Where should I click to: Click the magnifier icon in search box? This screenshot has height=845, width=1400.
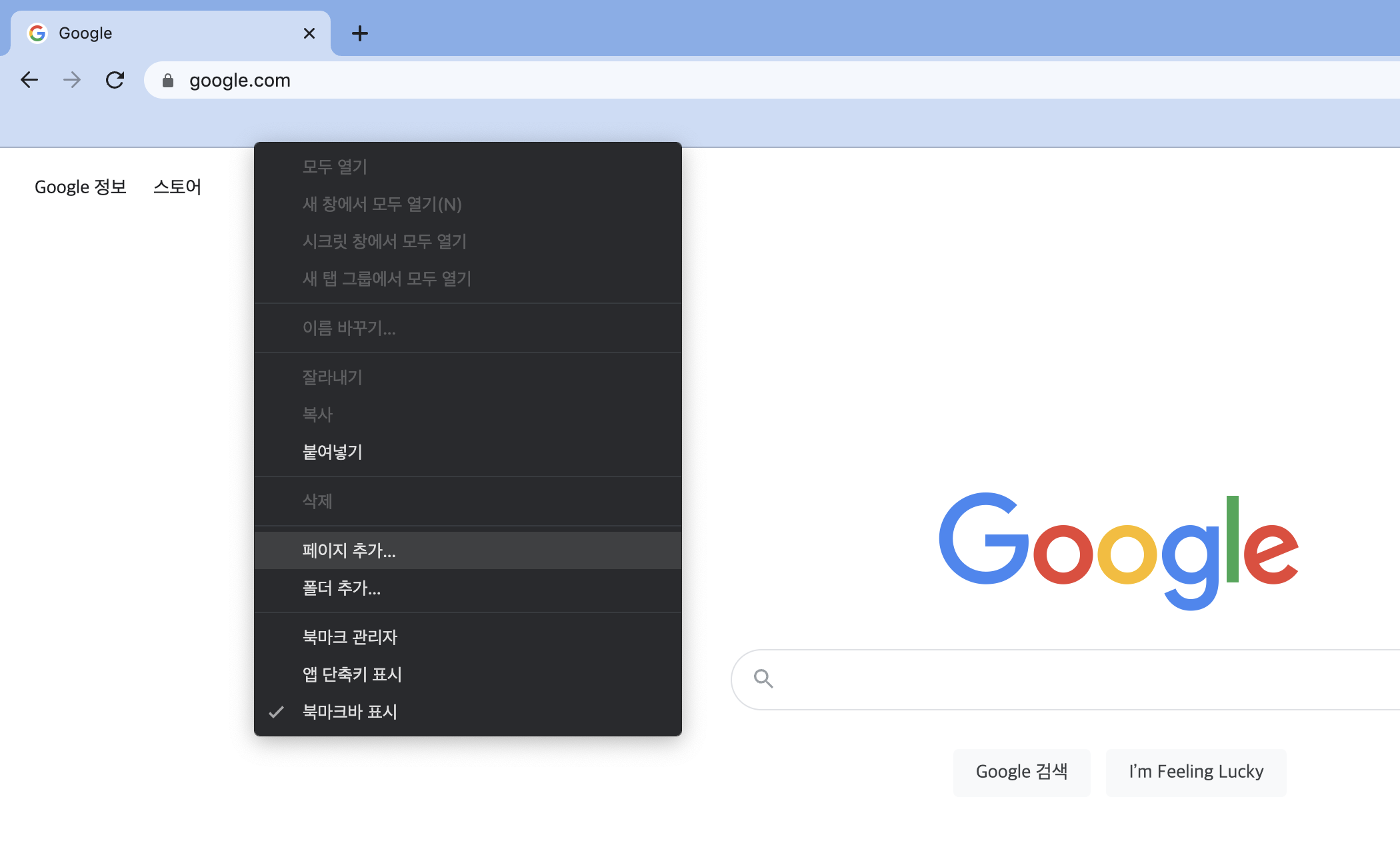(763, 679)
